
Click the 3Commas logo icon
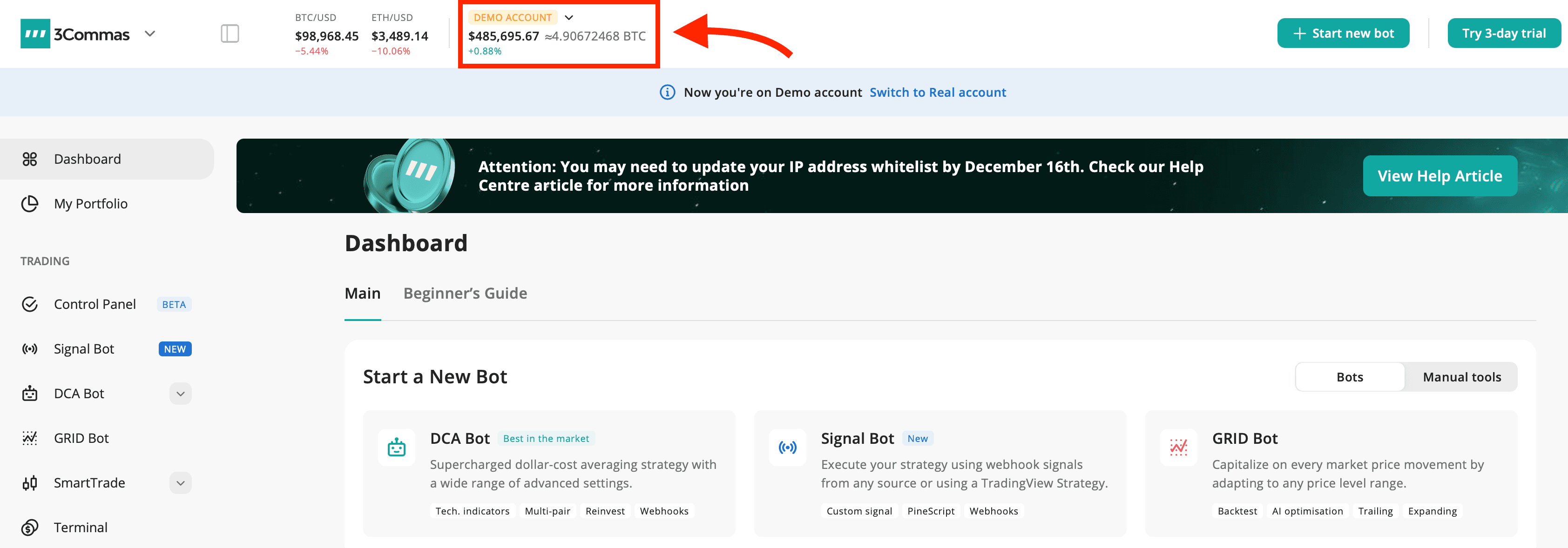pos(35,33)
